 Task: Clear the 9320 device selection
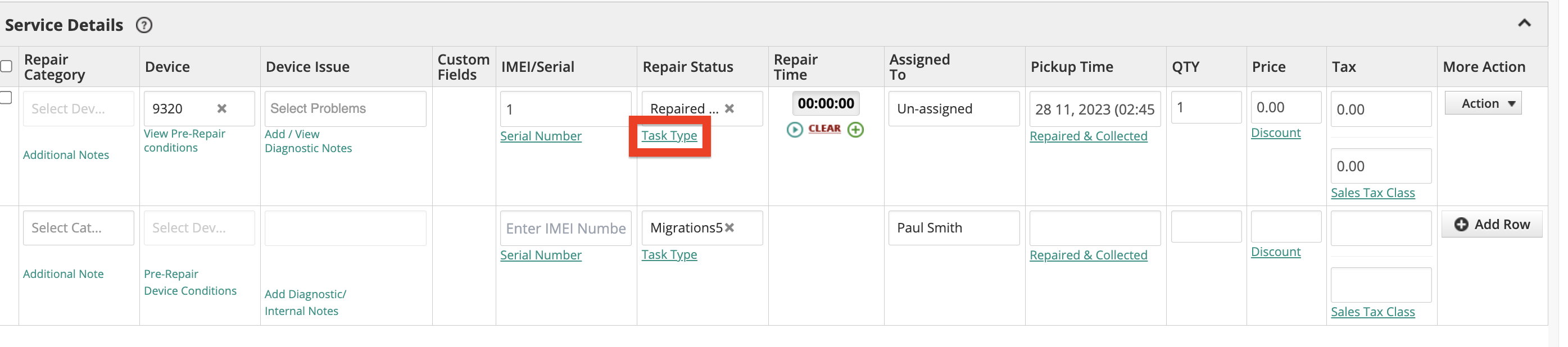pyautogui.click(x=222, y=108)
